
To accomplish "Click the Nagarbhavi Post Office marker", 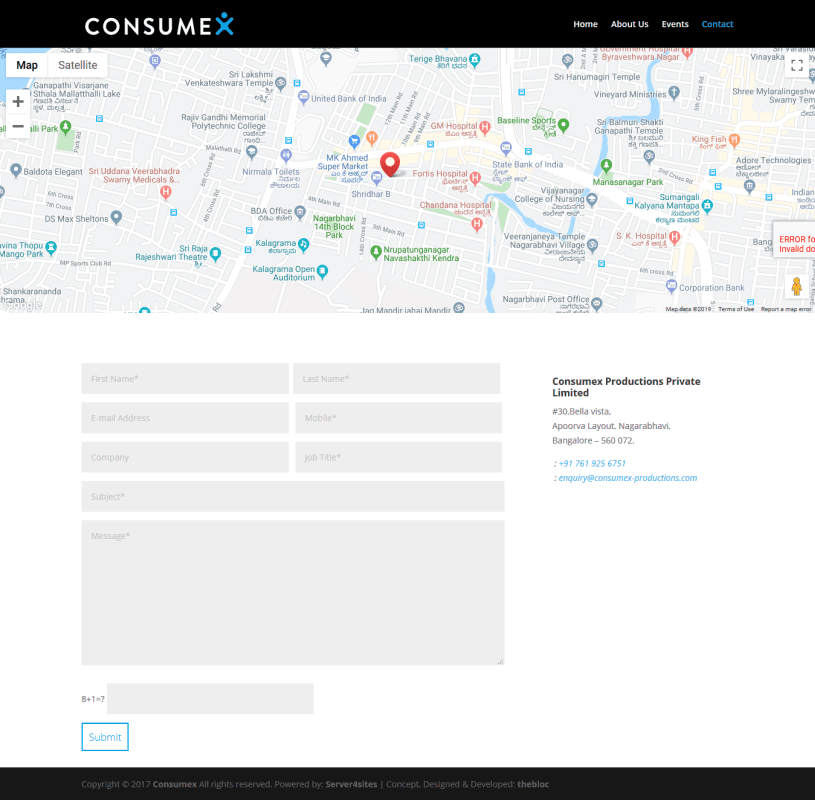I will pos(597,303).
